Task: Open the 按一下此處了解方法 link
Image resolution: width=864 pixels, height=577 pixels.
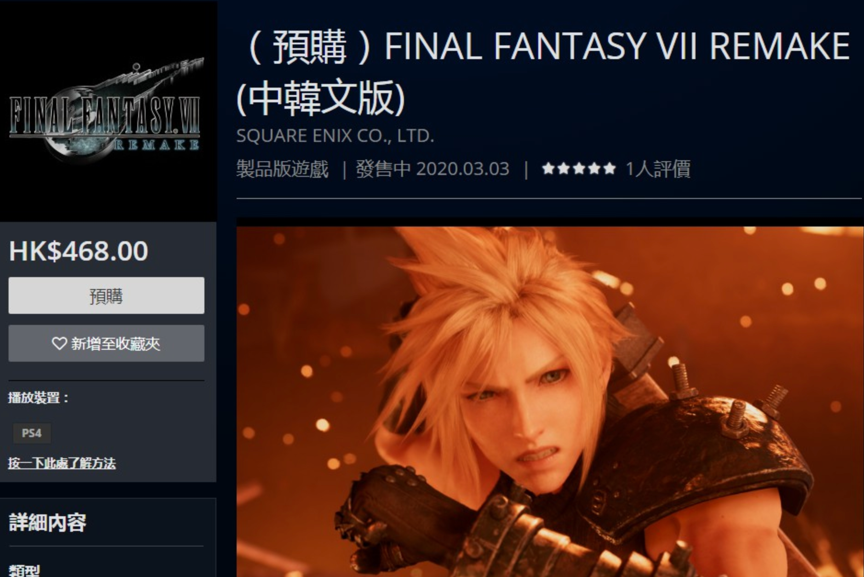Action: [62, 463]
